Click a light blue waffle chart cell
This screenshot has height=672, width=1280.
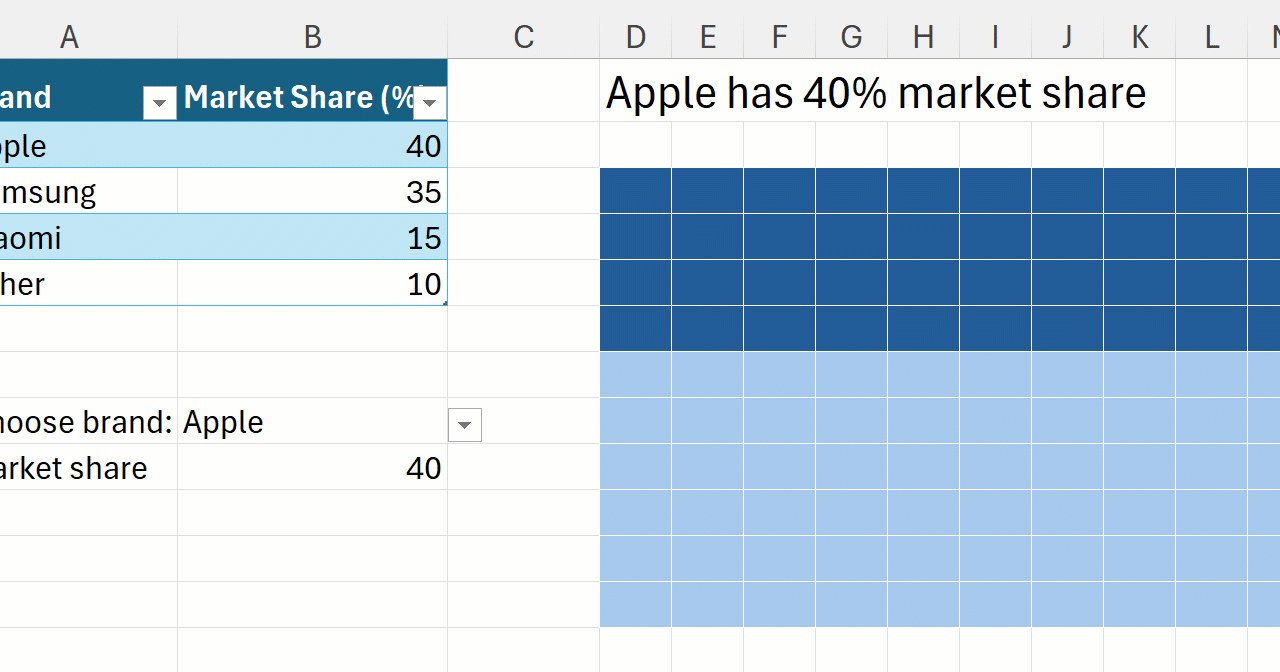pos(780,467)
